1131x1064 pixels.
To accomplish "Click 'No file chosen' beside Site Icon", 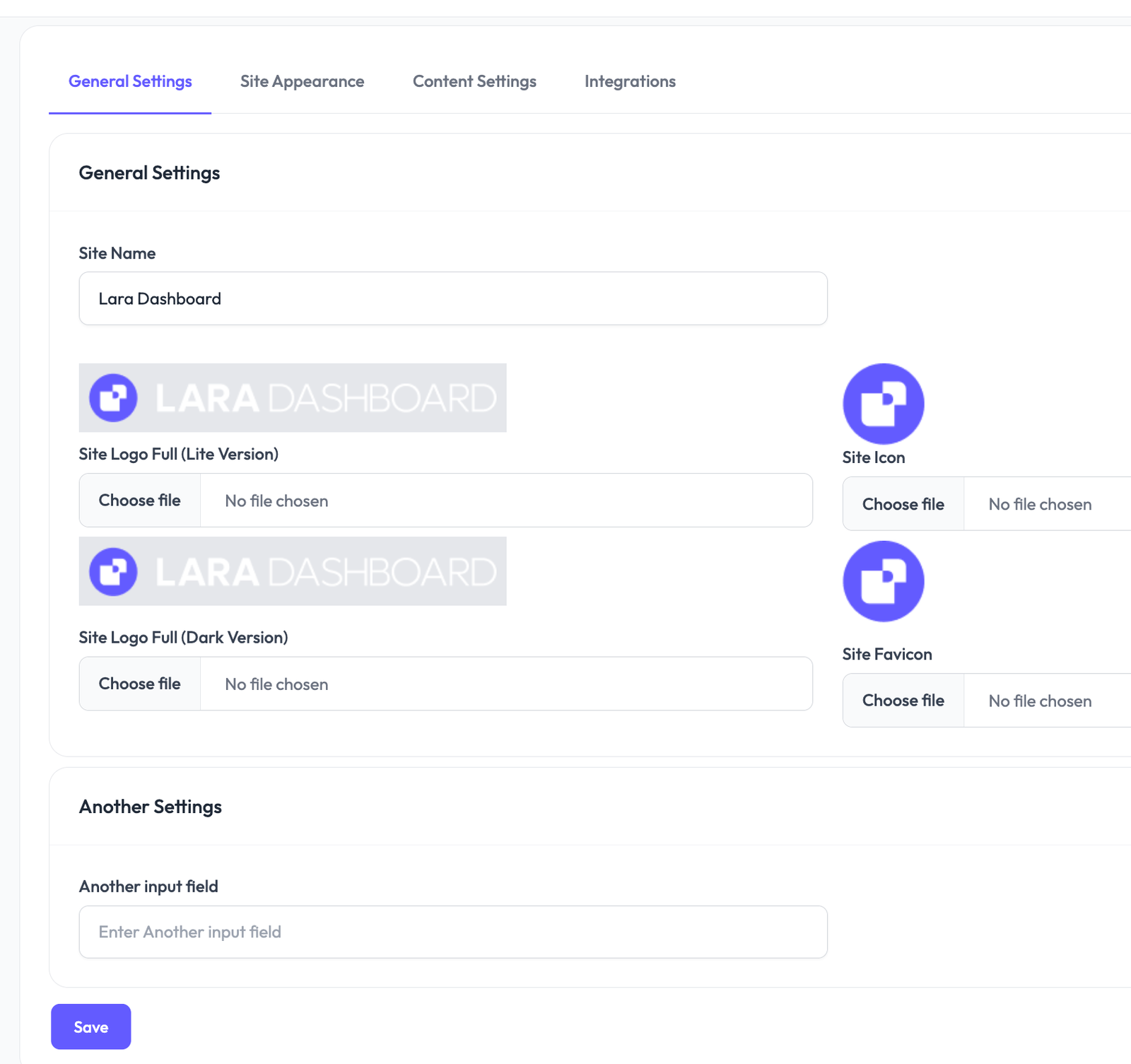I will [1040, 504].
